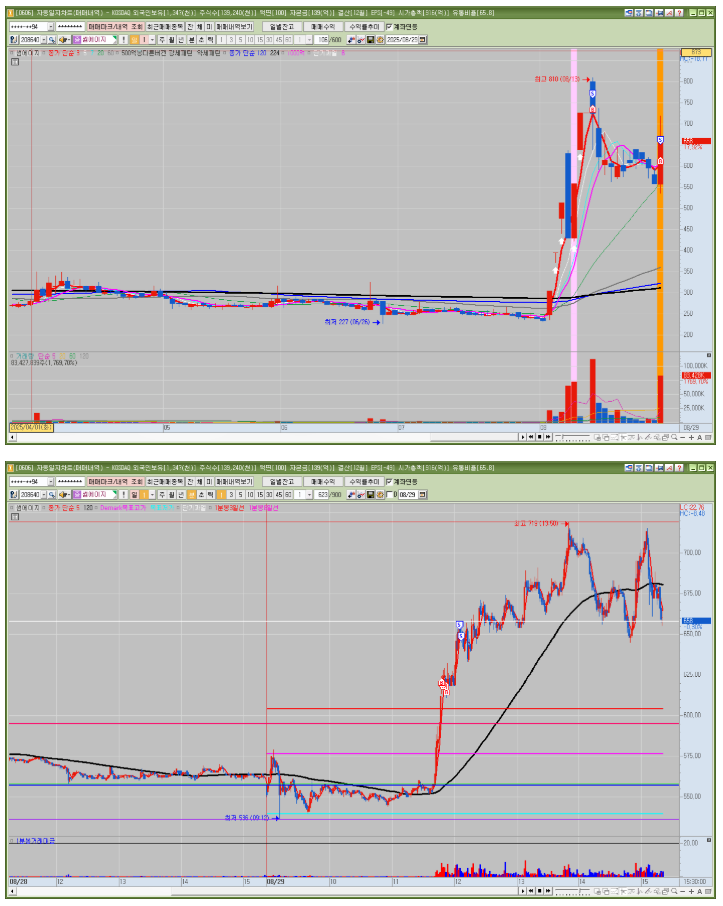This screenshot has width=723, height=906.
Task: Click the save diskette icon in lower chart toolbar
Action: click(370, 495)
